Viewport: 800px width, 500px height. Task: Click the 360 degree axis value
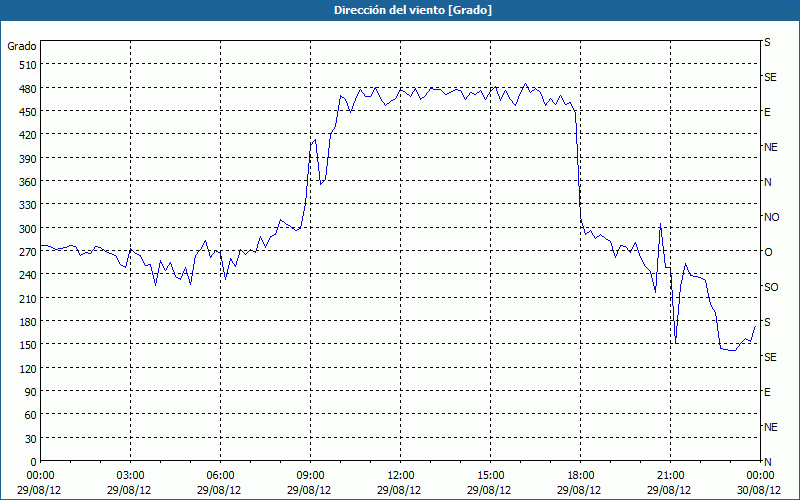(x=29, y=182)
